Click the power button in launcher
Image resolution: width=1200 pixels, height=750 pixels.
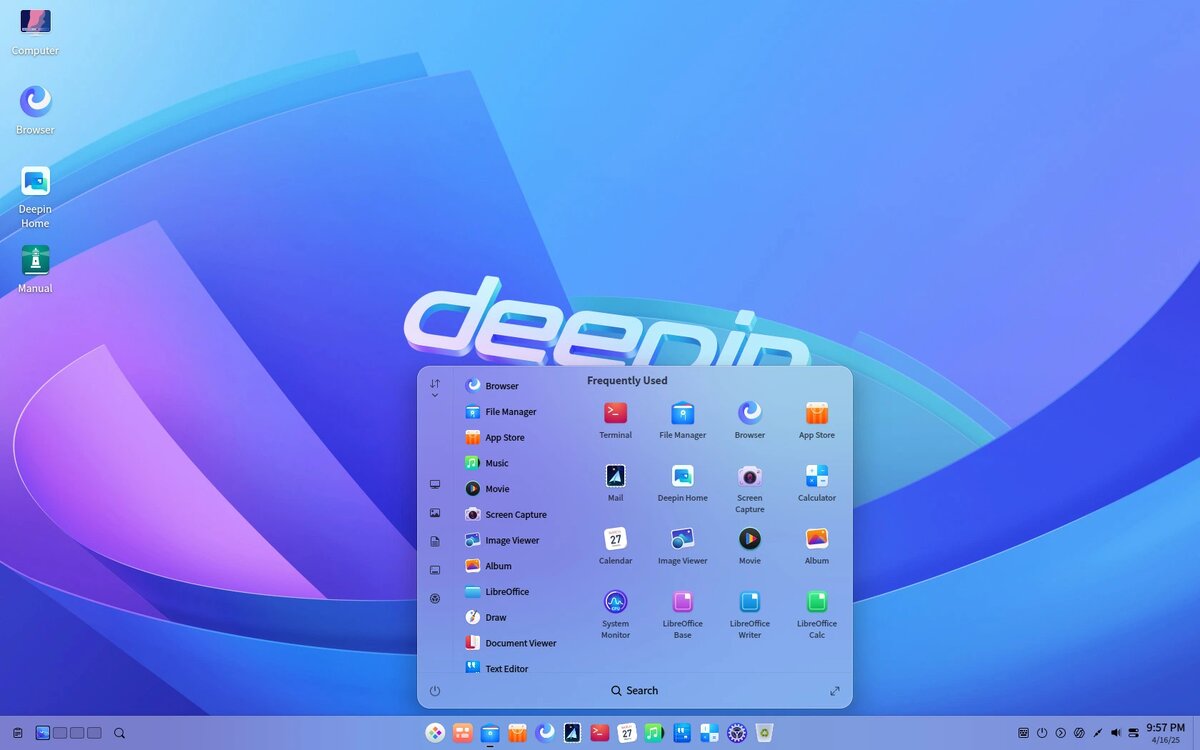pos(435,691)
